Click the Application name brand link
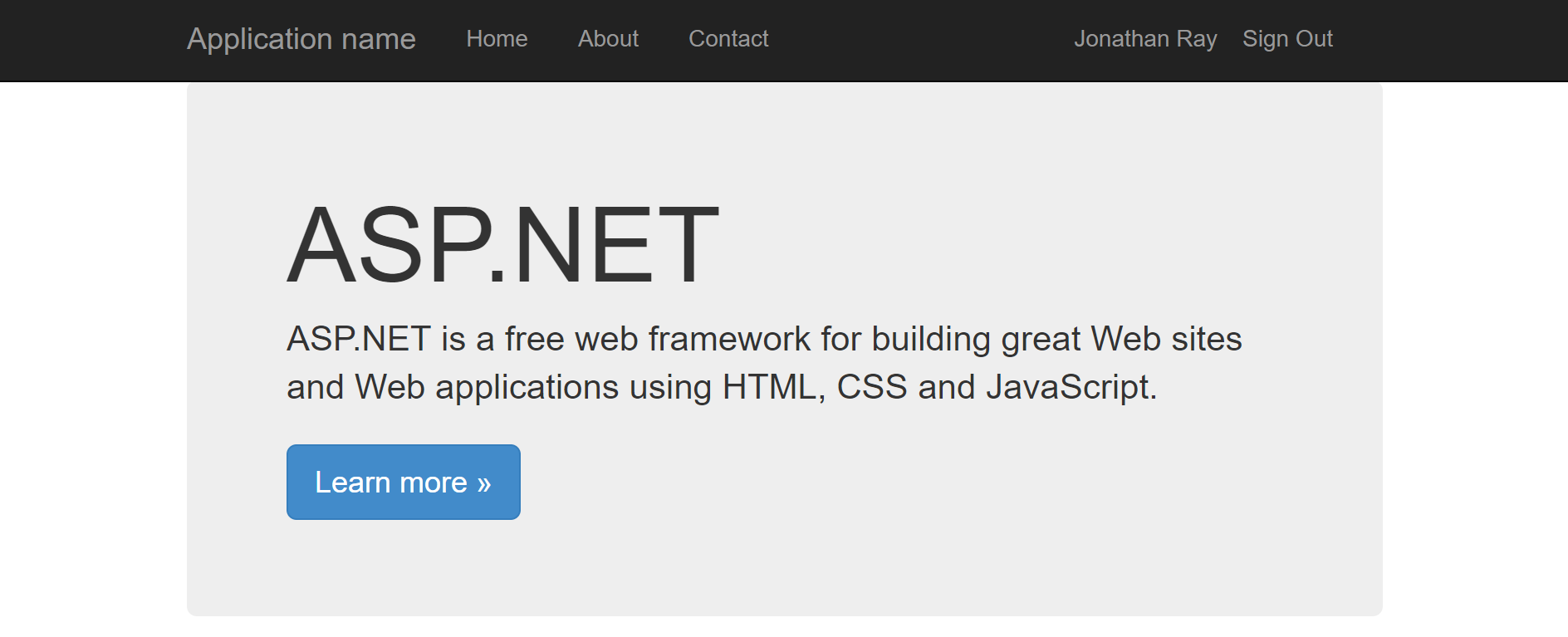 tap(301, 39)
